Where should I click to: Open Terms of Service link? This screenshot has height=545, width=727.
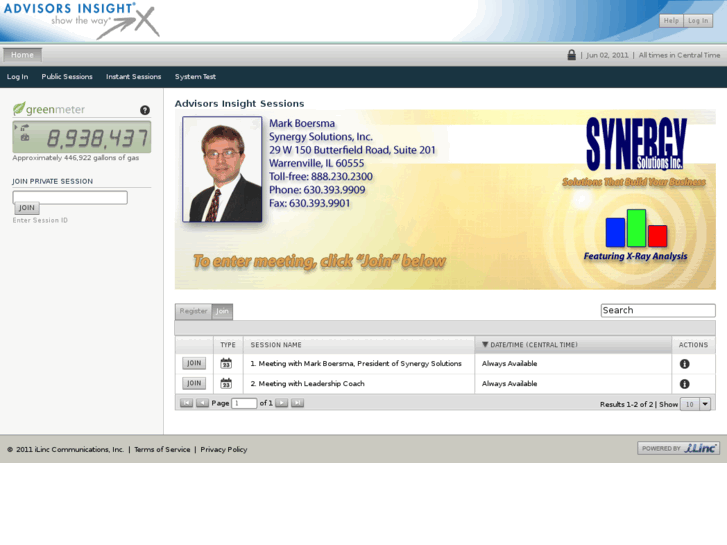click(162, 449)
